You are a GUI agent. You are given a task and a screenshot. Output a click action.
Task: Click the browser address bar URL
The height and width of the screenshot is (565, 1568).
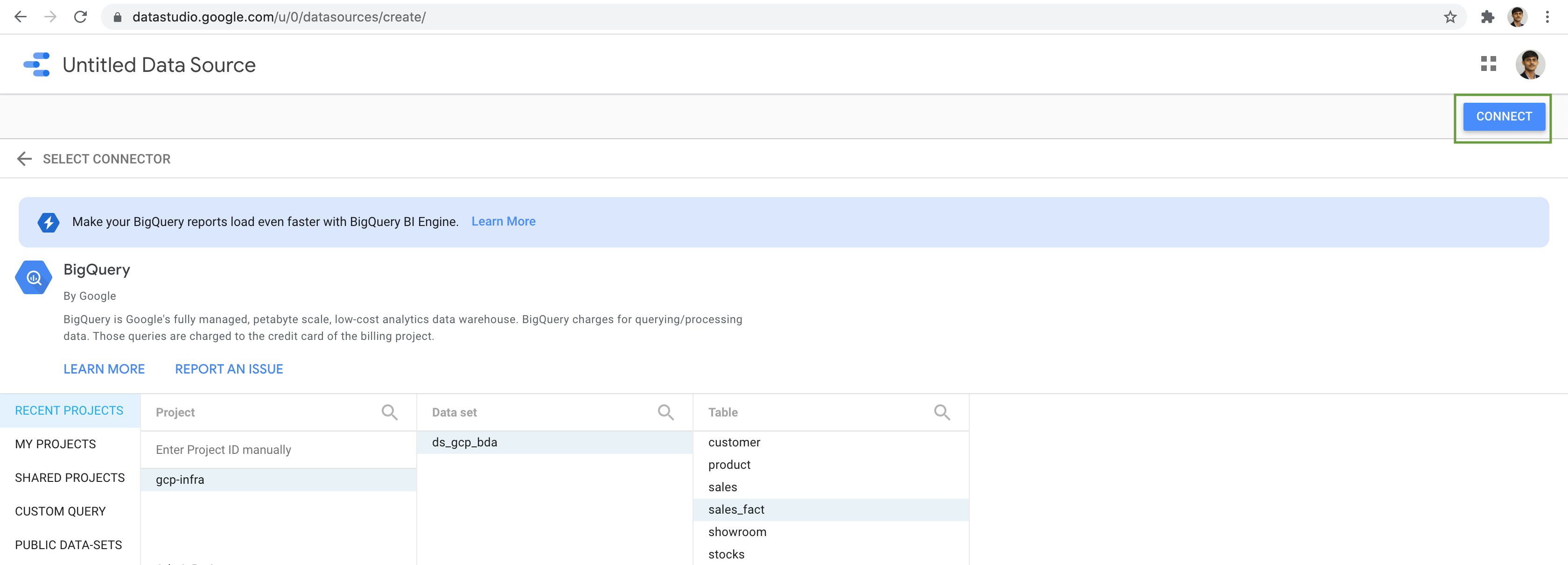click(279, 17)
